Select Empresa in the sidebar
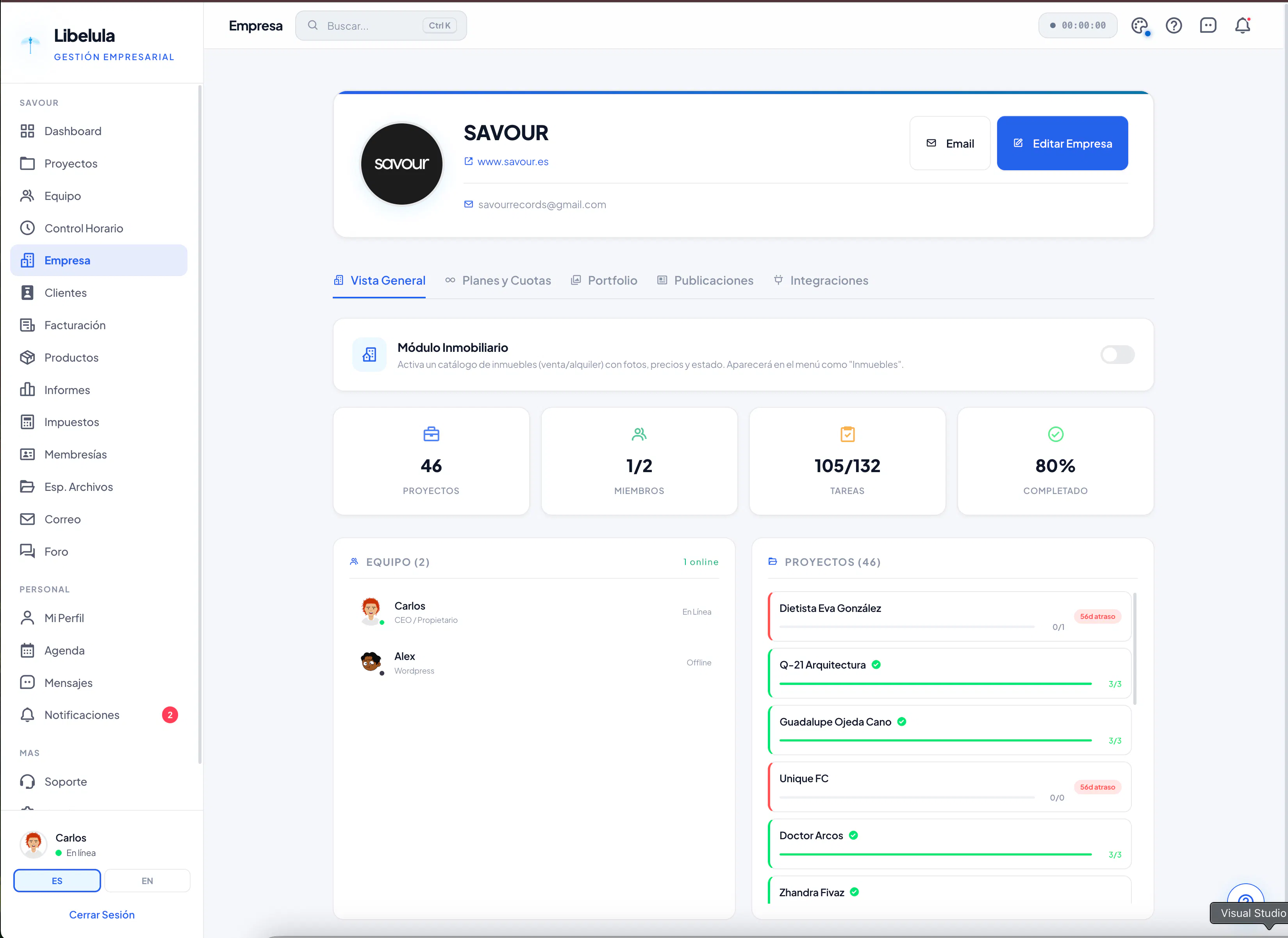 (99, 260)
